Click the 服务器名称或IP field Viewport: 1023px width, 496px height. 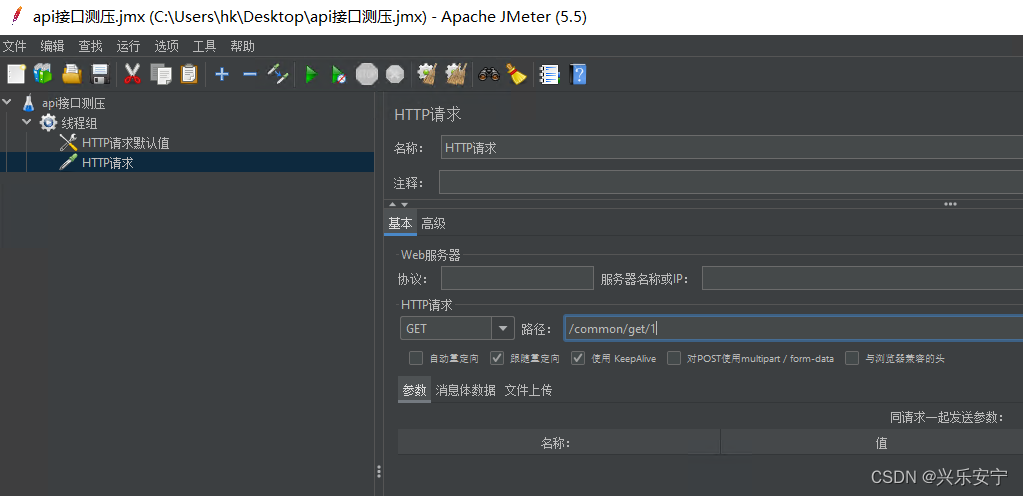863,278
